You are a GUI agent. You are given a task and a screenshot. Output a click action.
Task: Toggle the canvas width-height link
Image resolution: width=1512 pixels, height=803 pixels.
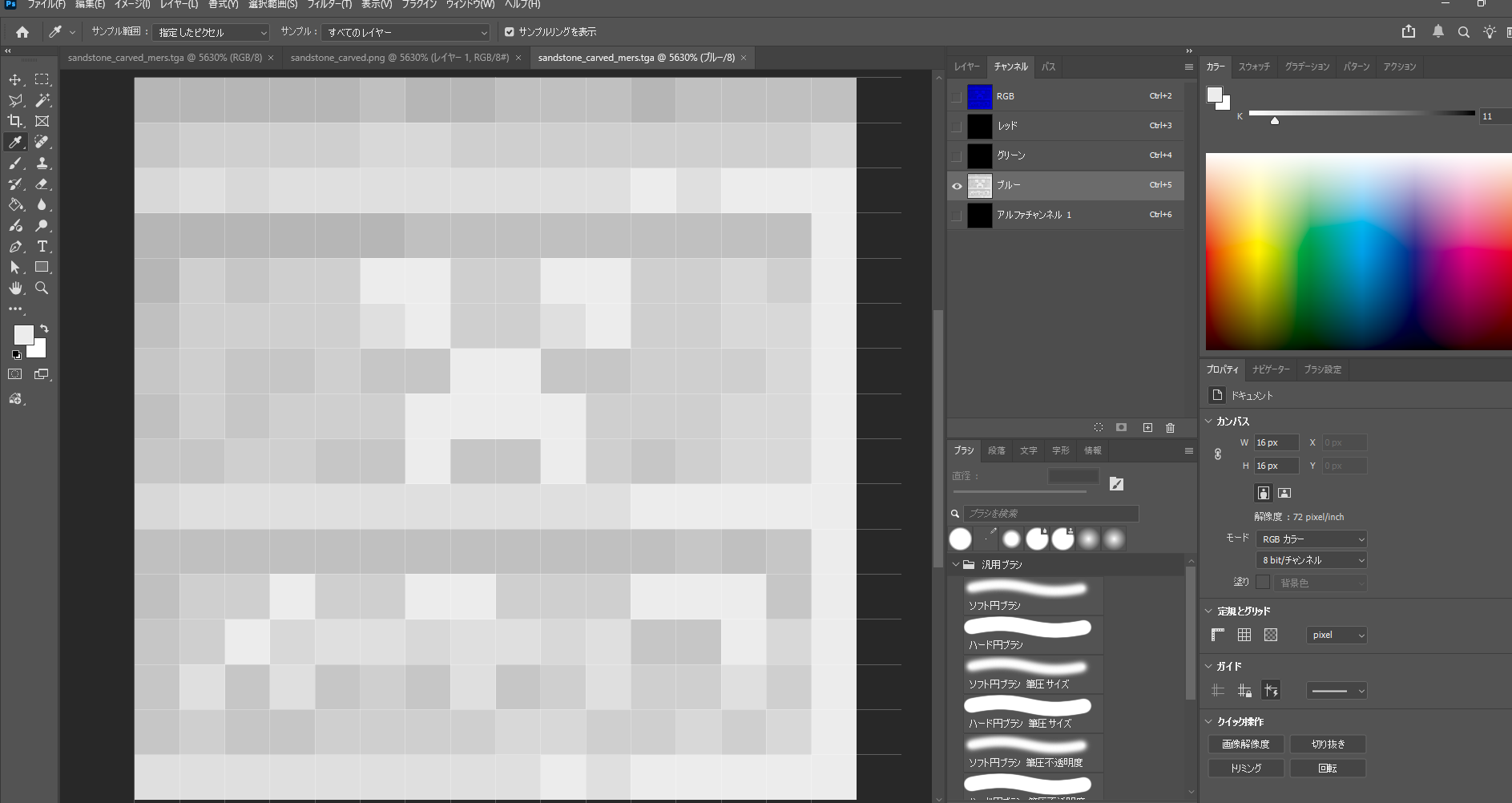(x=1218, y=454)
